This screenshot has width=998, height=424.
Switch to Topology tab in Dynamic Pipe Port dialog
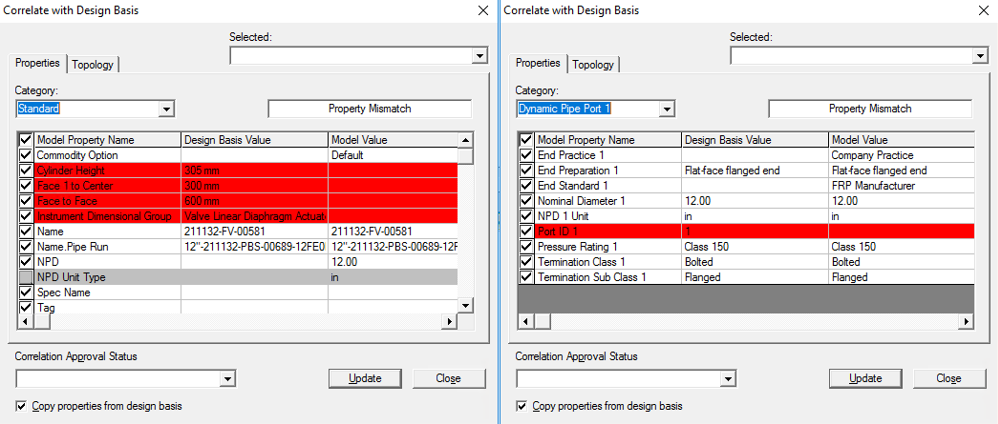[x=593, y=64]
